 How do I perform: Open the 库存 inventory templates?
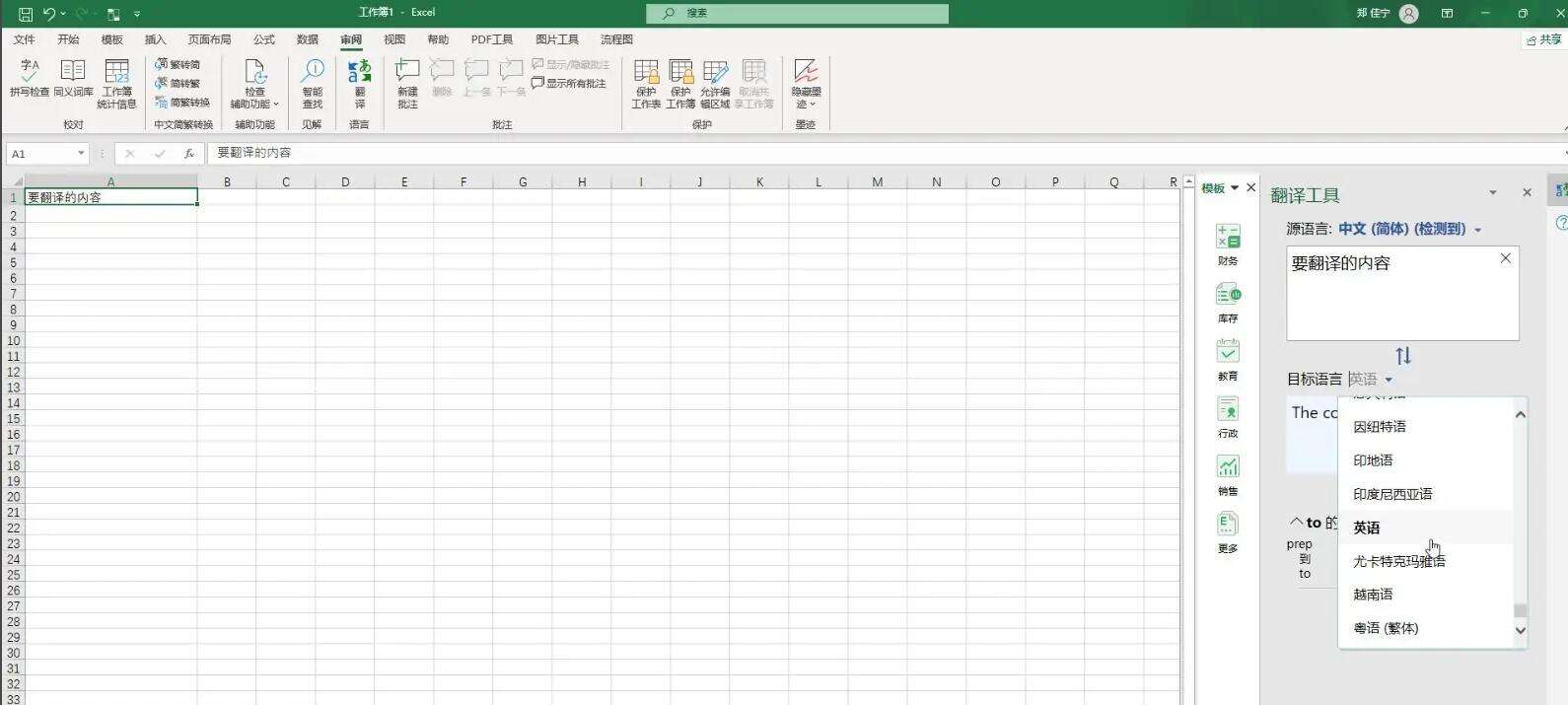tap(1228, 303)
